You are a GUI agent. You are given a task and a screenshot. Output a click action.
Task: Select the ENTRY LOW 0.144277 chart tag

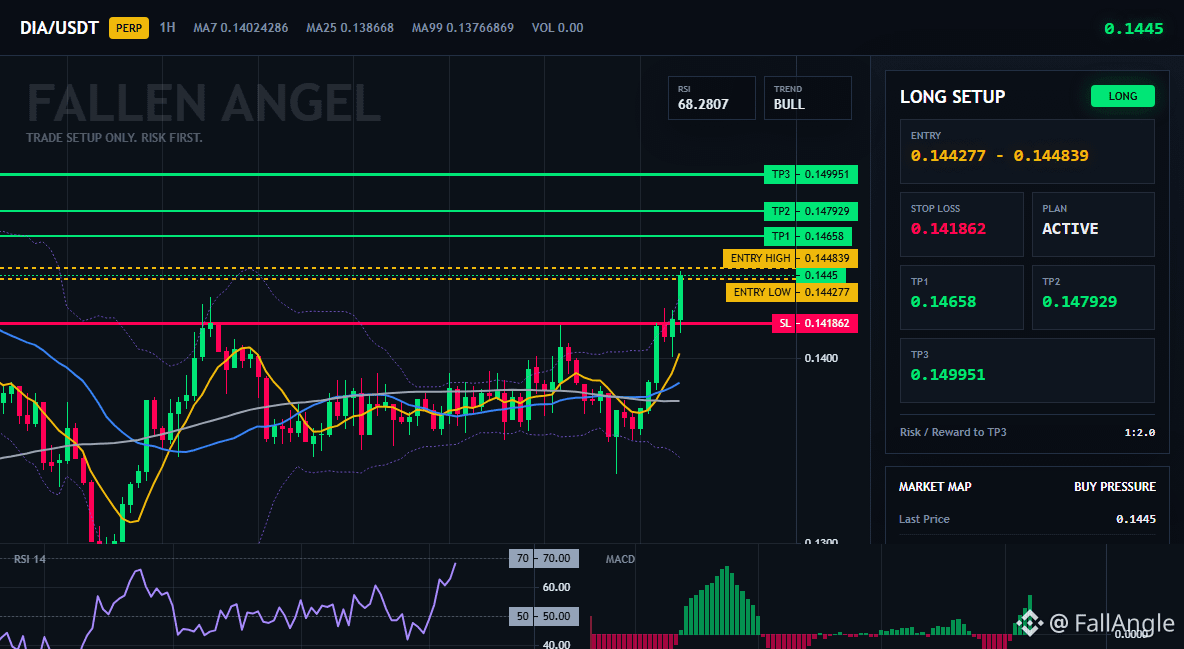791,292
